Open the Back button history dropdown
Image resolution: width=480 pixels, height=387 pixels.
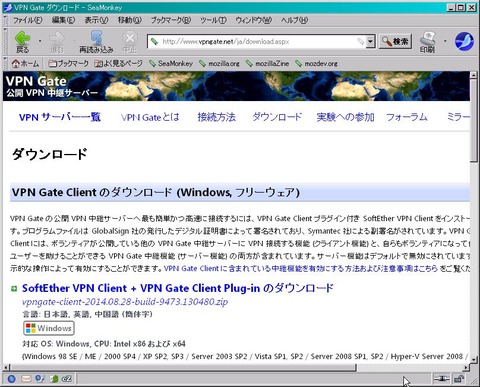coord(40,41)
